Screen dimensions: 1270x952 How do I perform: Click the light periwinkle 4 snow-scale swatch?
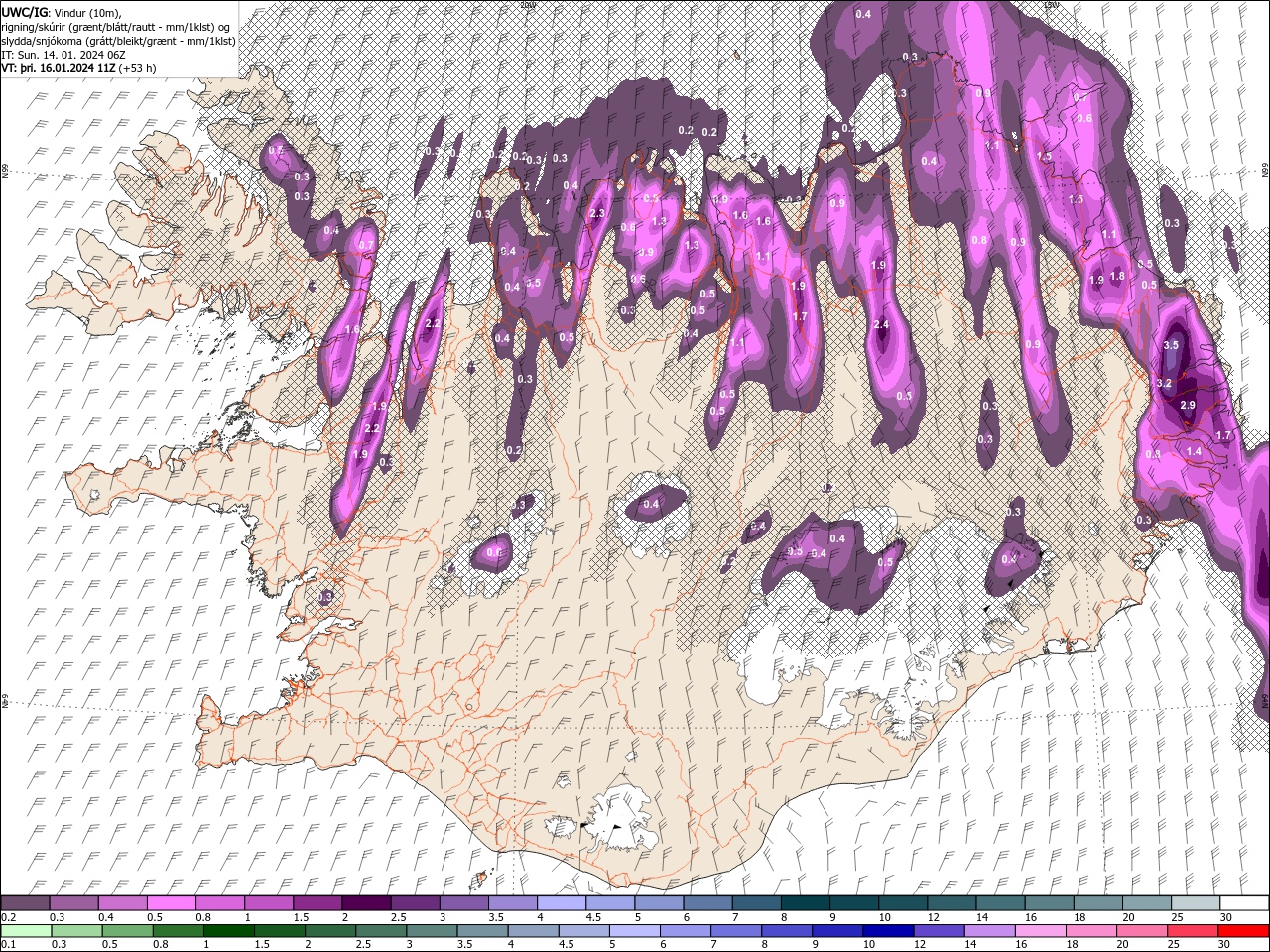pyautogui.click(x=562, y=902)
